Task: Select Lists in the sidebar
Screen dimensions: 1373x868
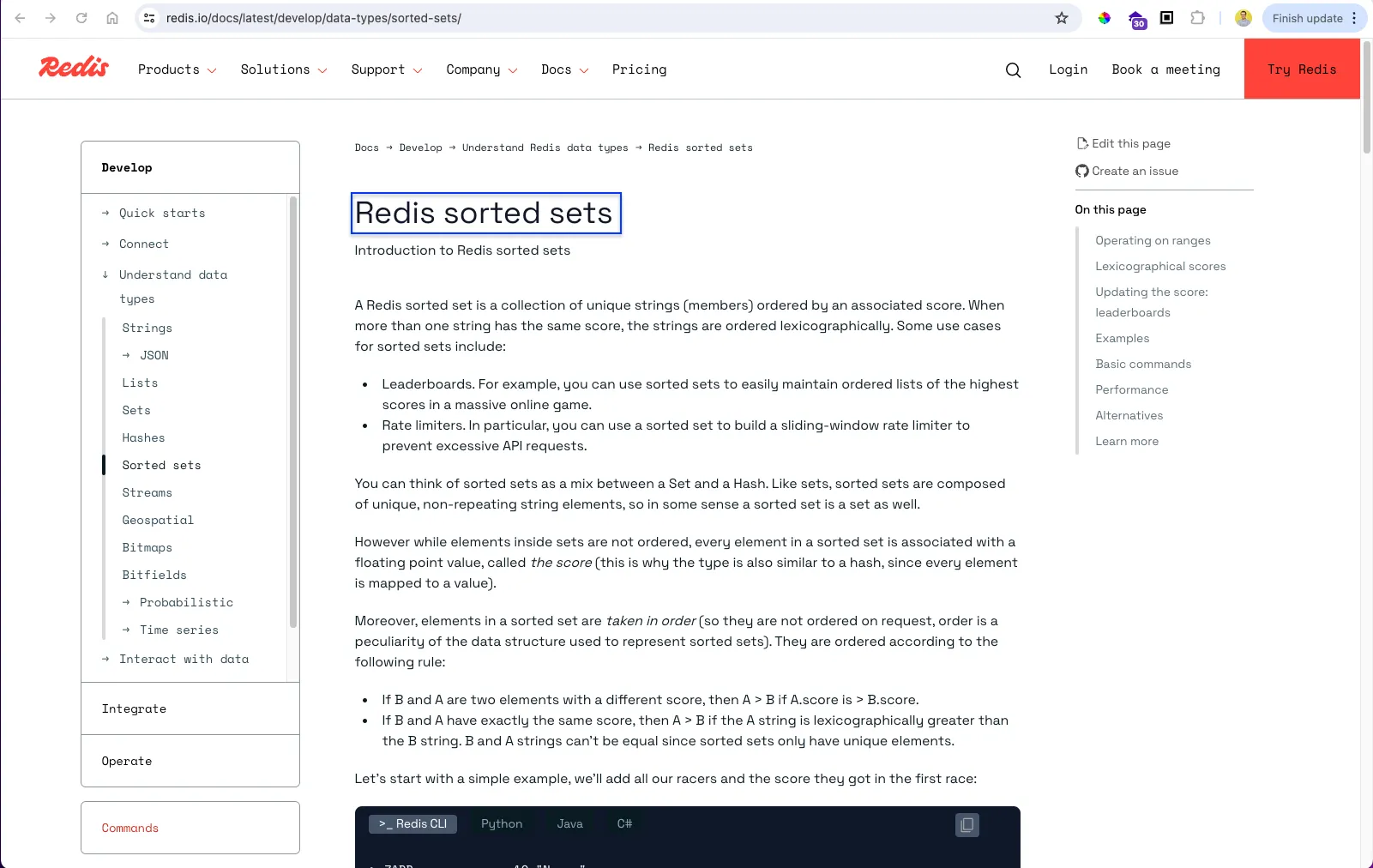Action: tap(140, 383)
